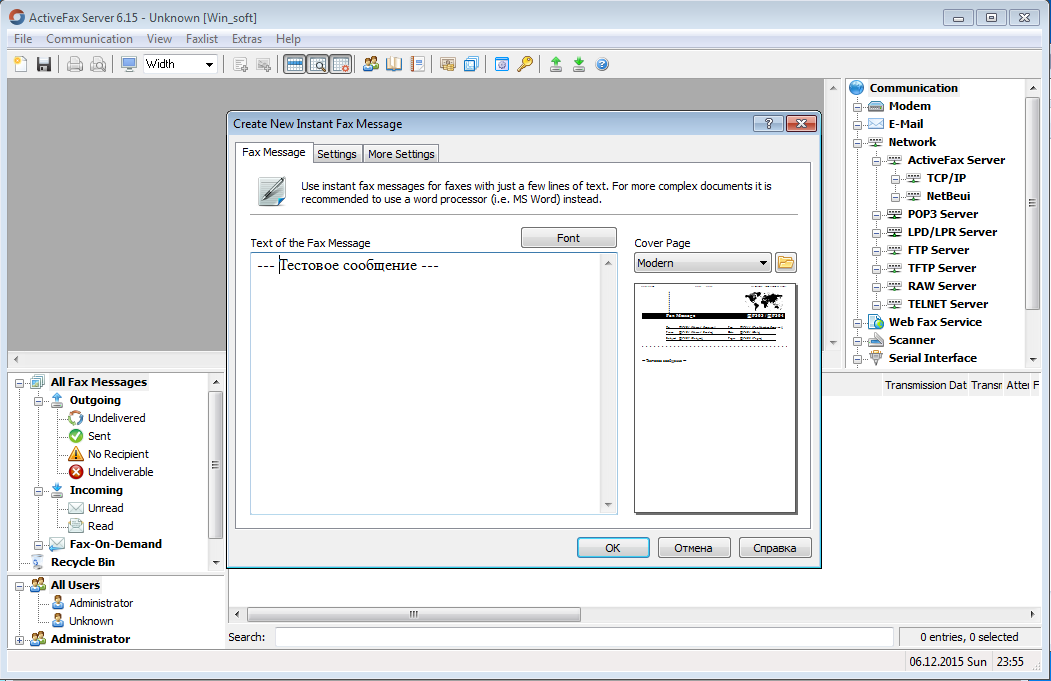1051x681 pixels.
Task: Switch to the Settings tab
Action: tap(337, 154)
